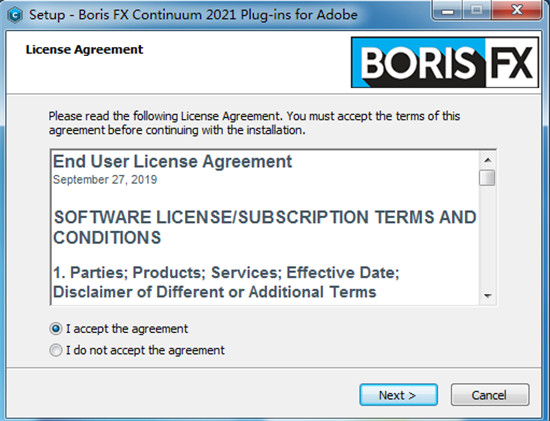Click the license text scroll-up arrow

(x=487, y=160)
